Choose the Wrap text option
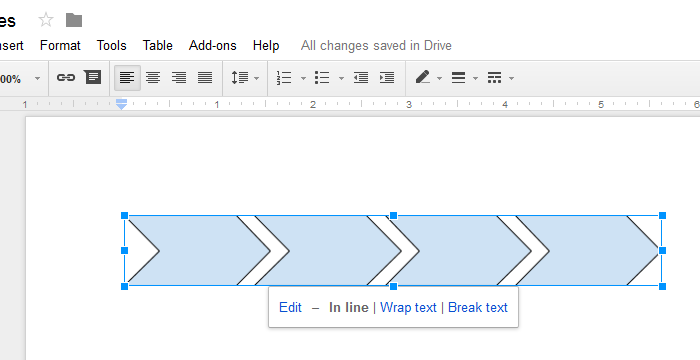Screen dimensions: 700x360 click(408, 307)
